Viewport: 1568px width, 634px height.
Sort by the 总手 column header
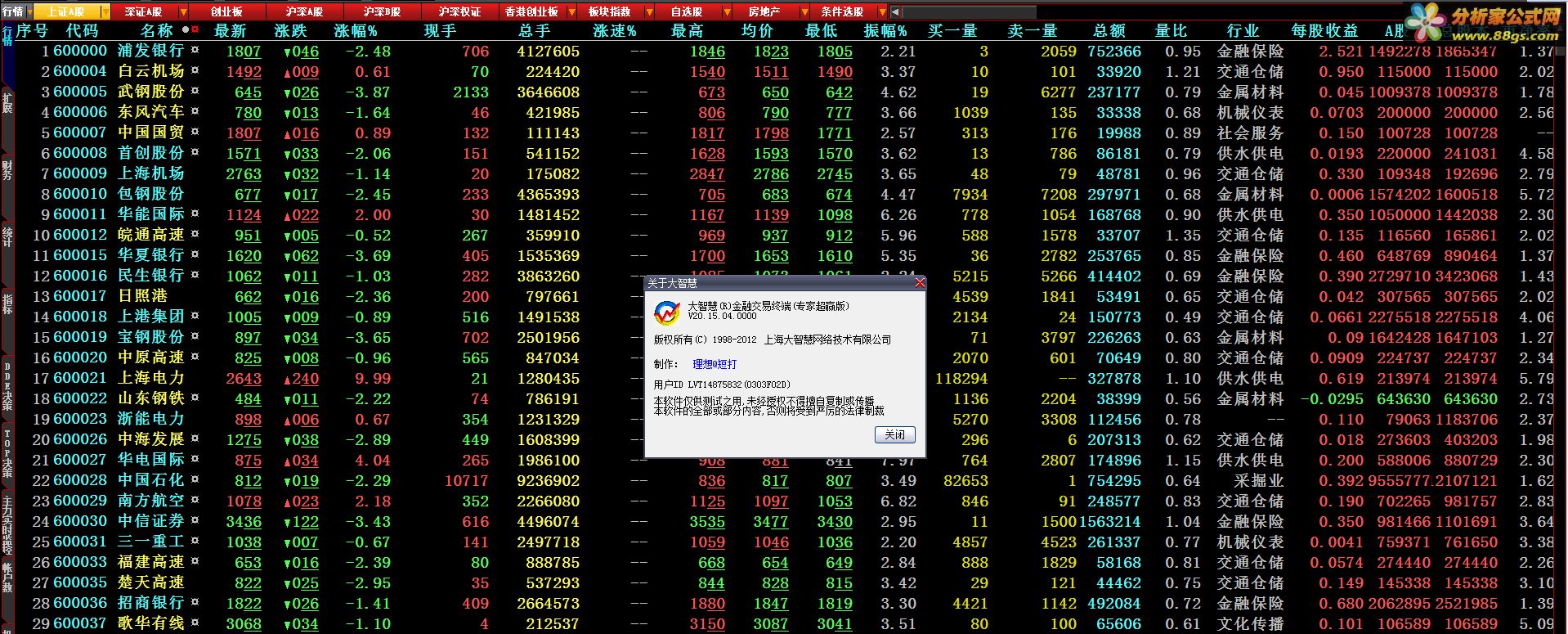pos(535,30)
